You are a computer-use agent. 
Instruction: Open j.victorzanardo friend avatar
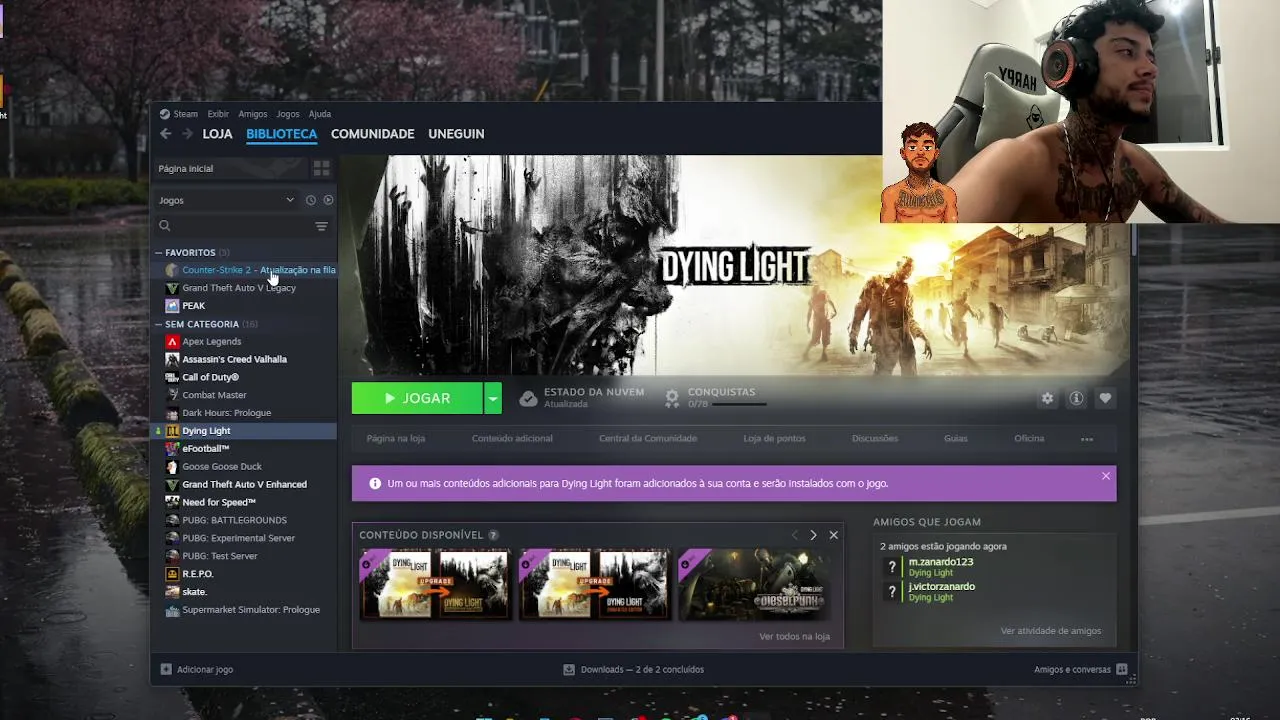(892, 592)
